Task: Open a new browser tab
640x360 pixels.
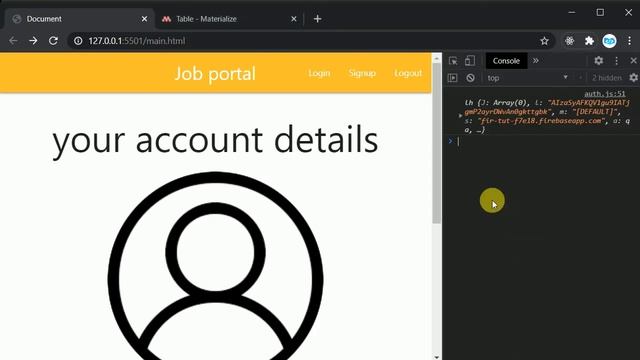Action: (318, 19)
